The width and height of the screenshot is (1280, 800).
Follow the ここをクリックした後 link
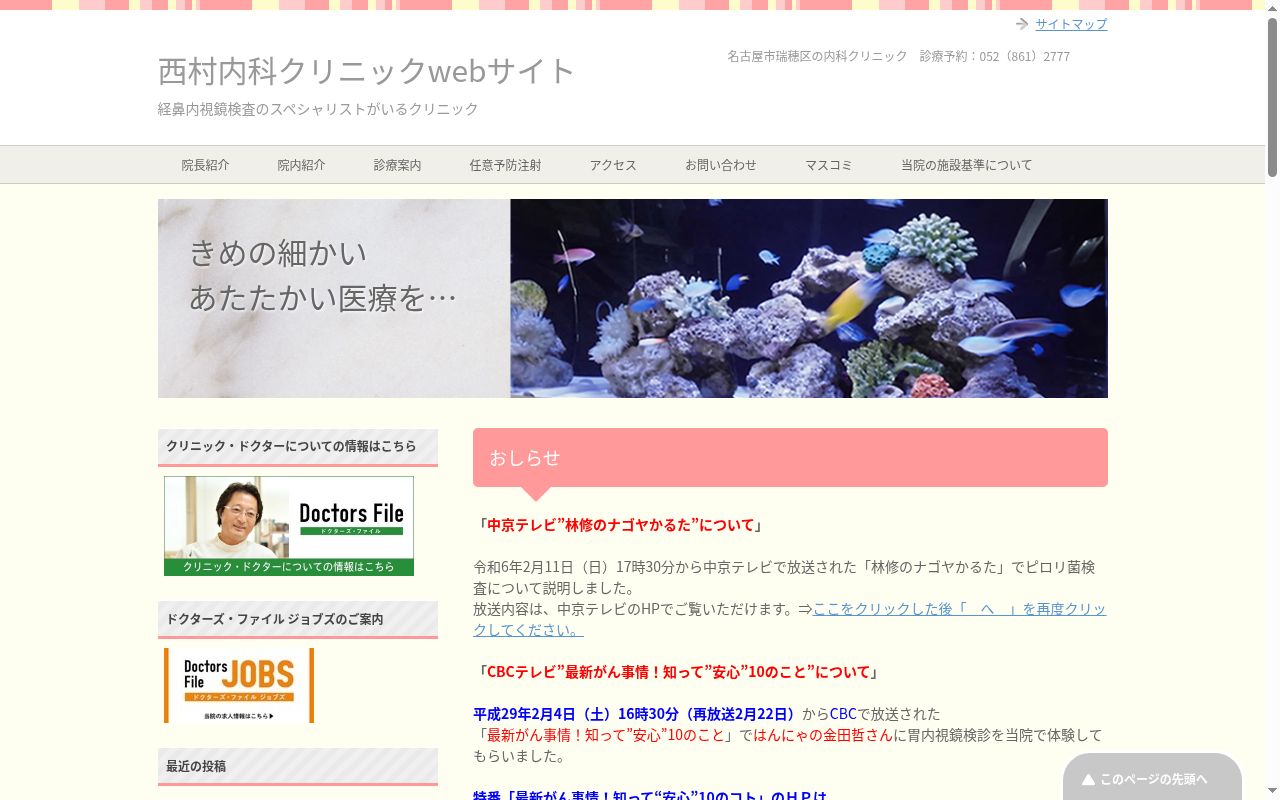790,619
